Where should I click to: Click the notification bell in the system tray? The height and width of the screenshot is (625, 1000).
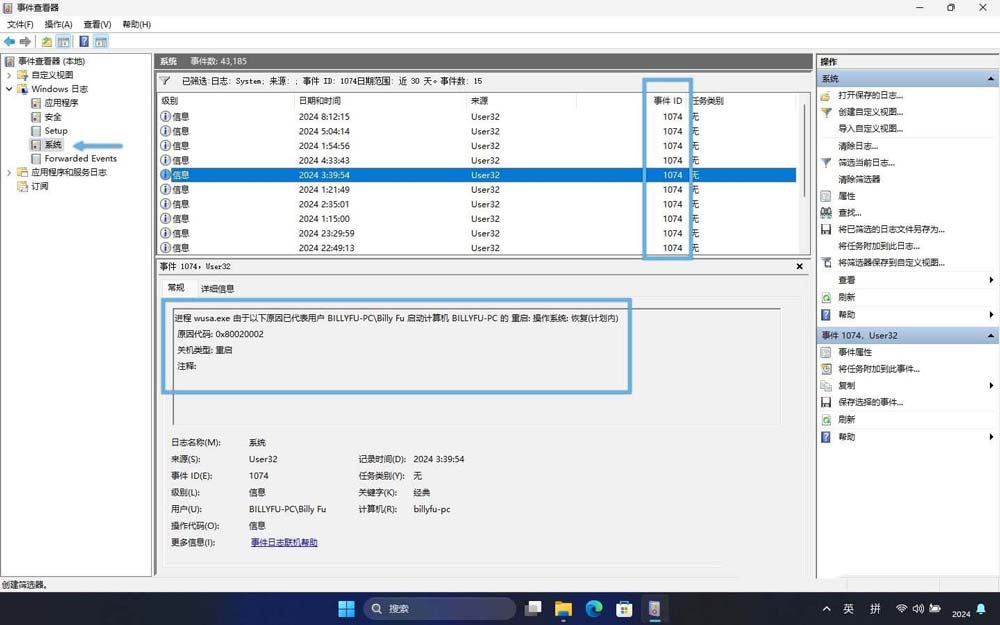(980, 608)
